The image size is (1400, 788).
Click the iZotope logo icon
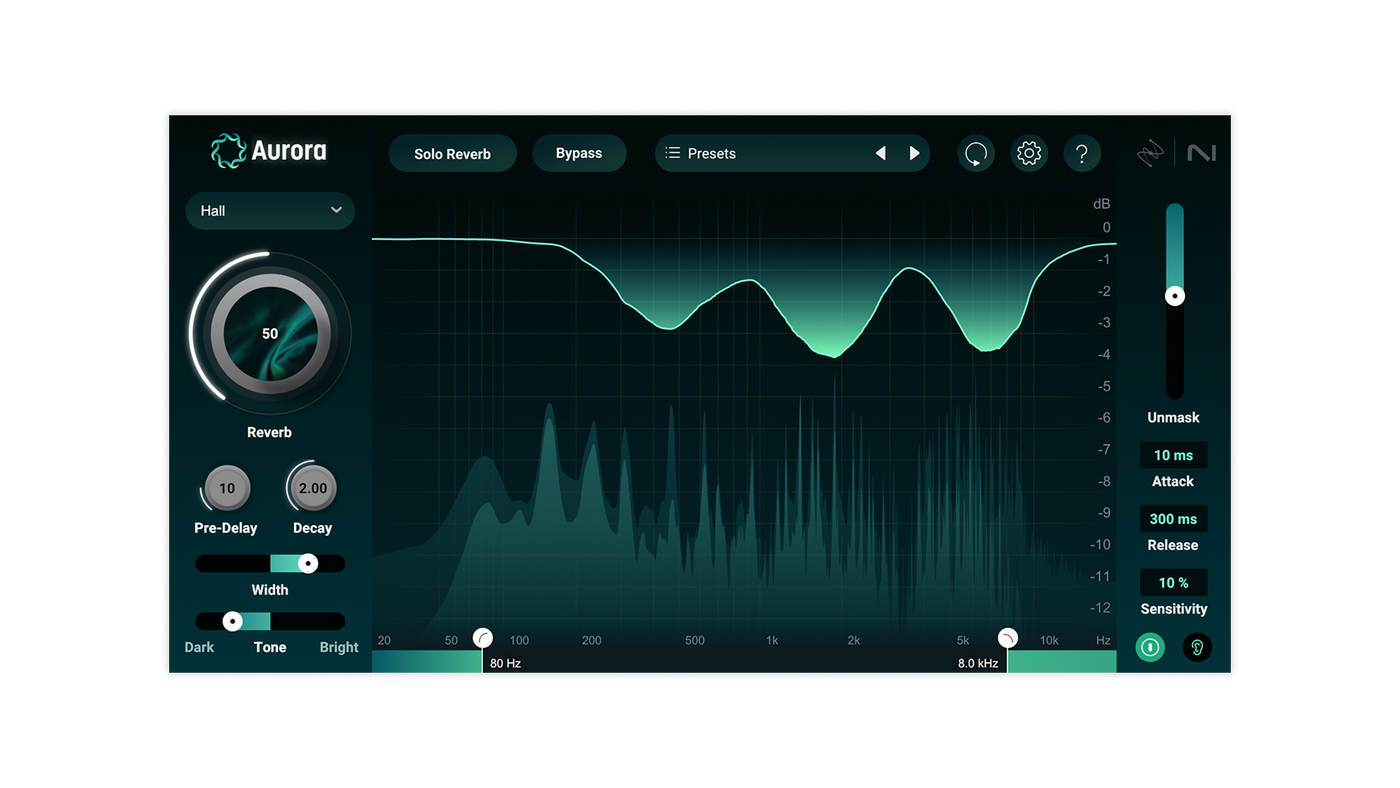[1151, 153]
